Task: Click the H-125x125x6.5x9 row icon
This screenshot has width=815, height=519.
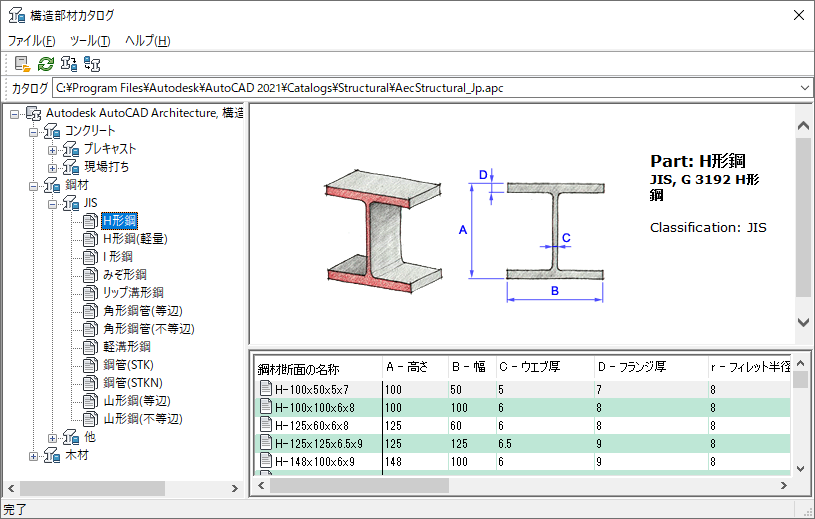Action: 266,442
